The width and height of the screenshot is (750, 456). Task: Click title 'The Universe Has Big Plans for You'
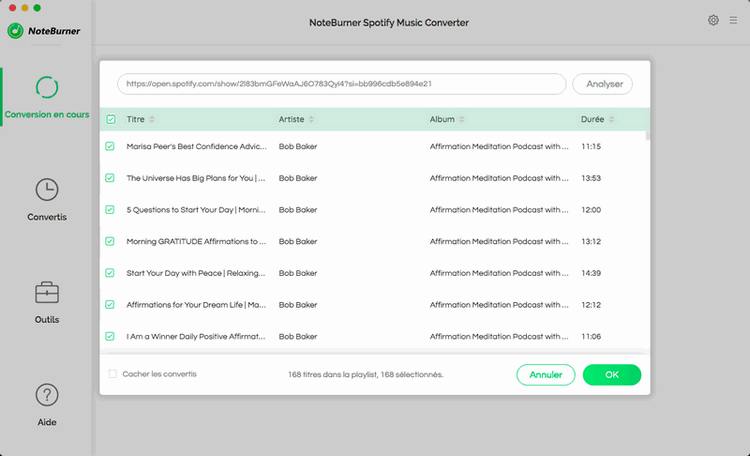pos(189,178)
